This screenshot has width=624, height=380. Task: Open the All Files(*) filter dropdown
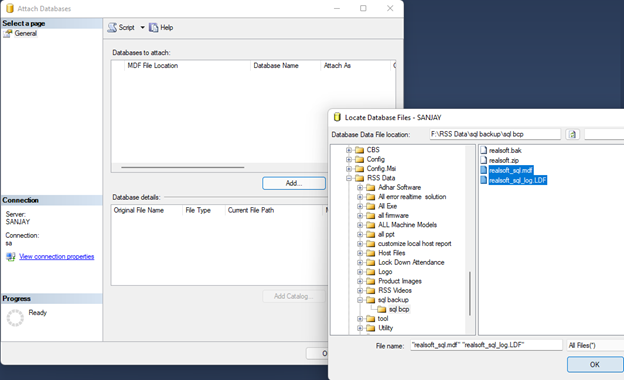[595, 345]
